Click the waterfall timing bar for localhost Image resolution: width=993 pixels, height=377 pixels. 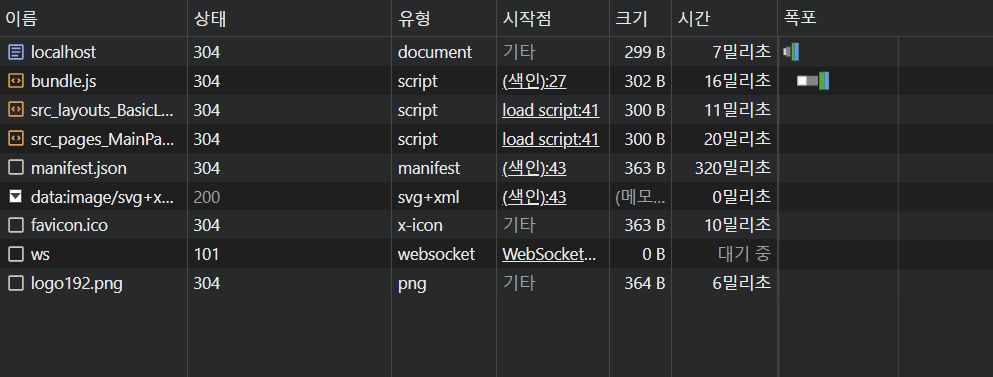click(x=791, y=52)
